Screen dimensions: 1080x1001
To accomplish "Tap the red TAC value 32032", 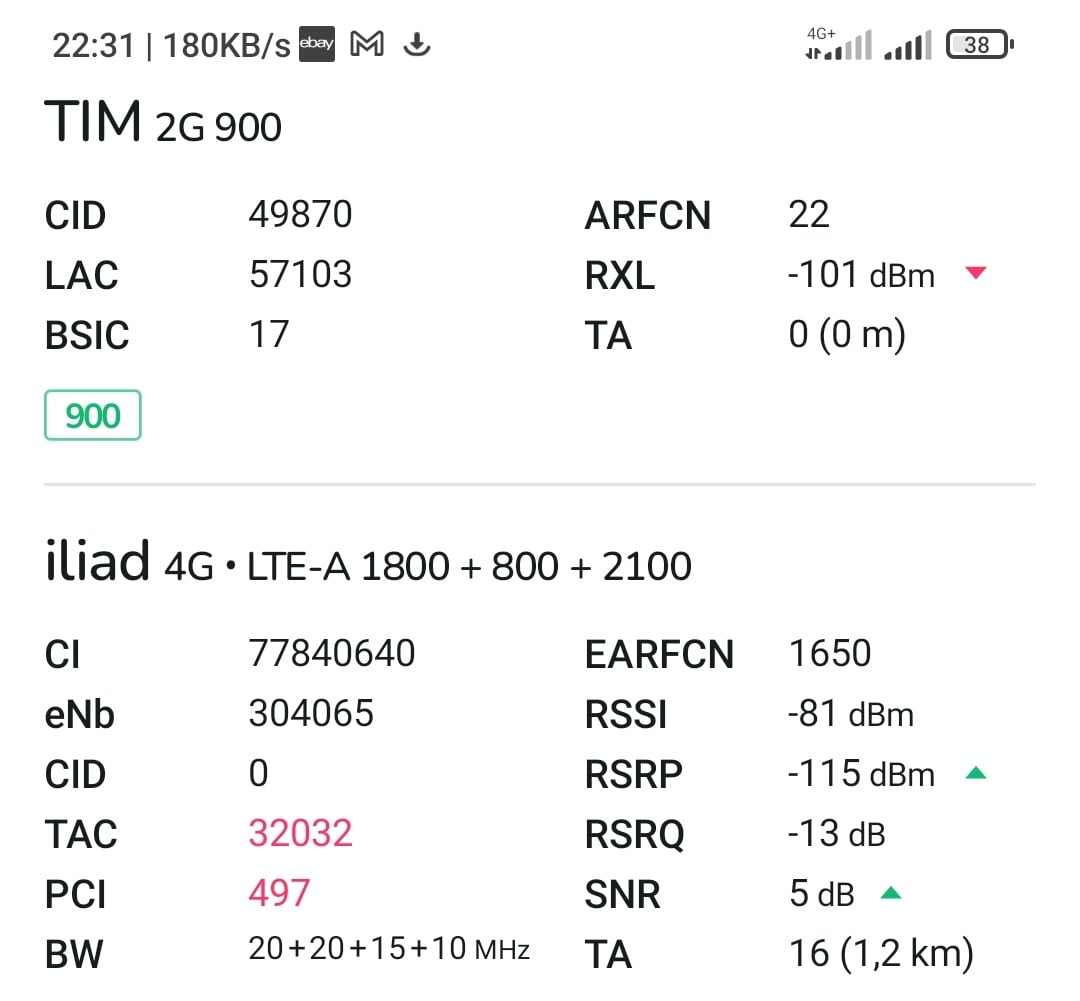I will (x=300, y=833).
